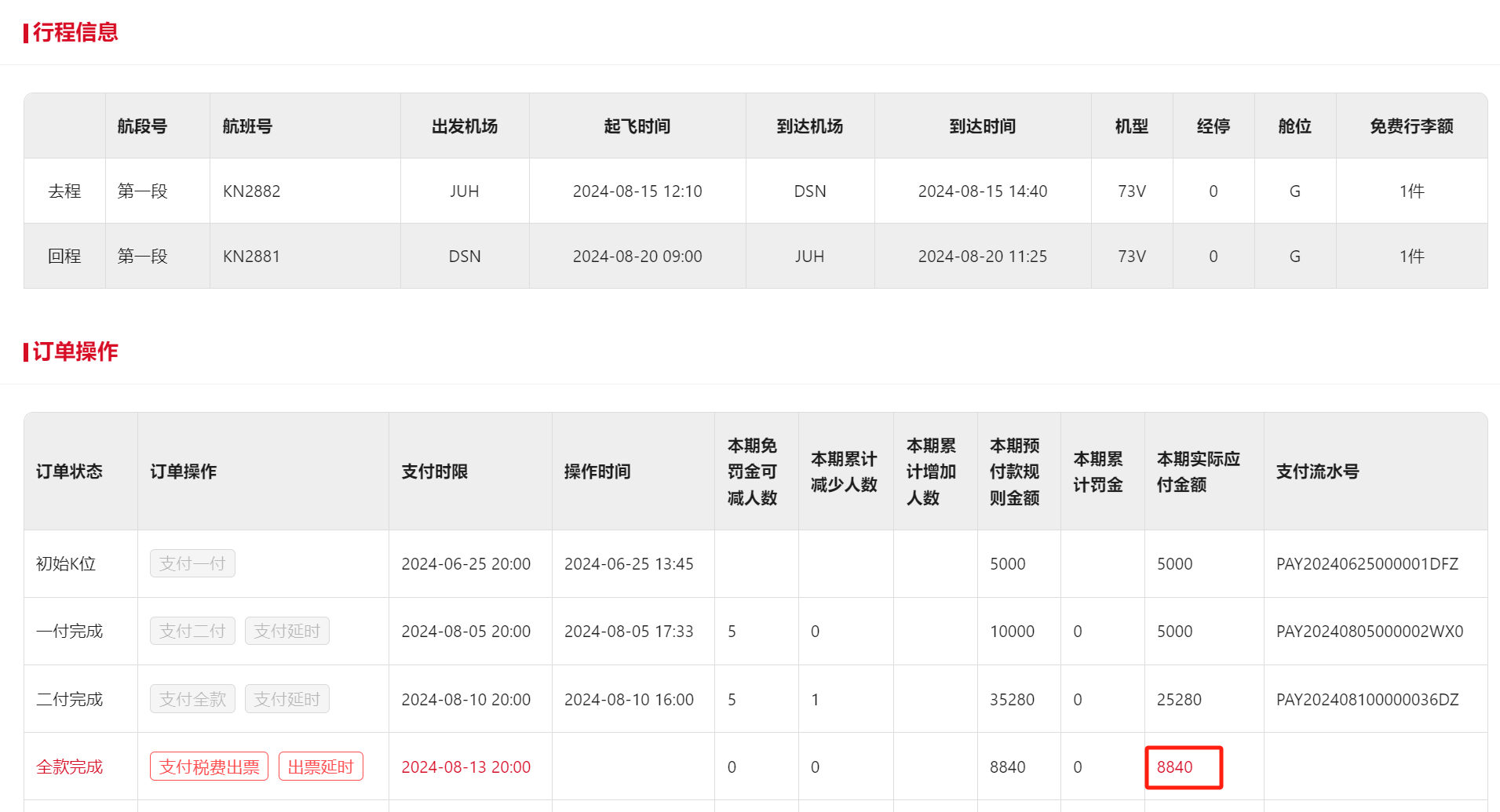This screenshot has height=812, width=1500.
Task: Select return flight number KN2881
Action: [x=251, y=257]
